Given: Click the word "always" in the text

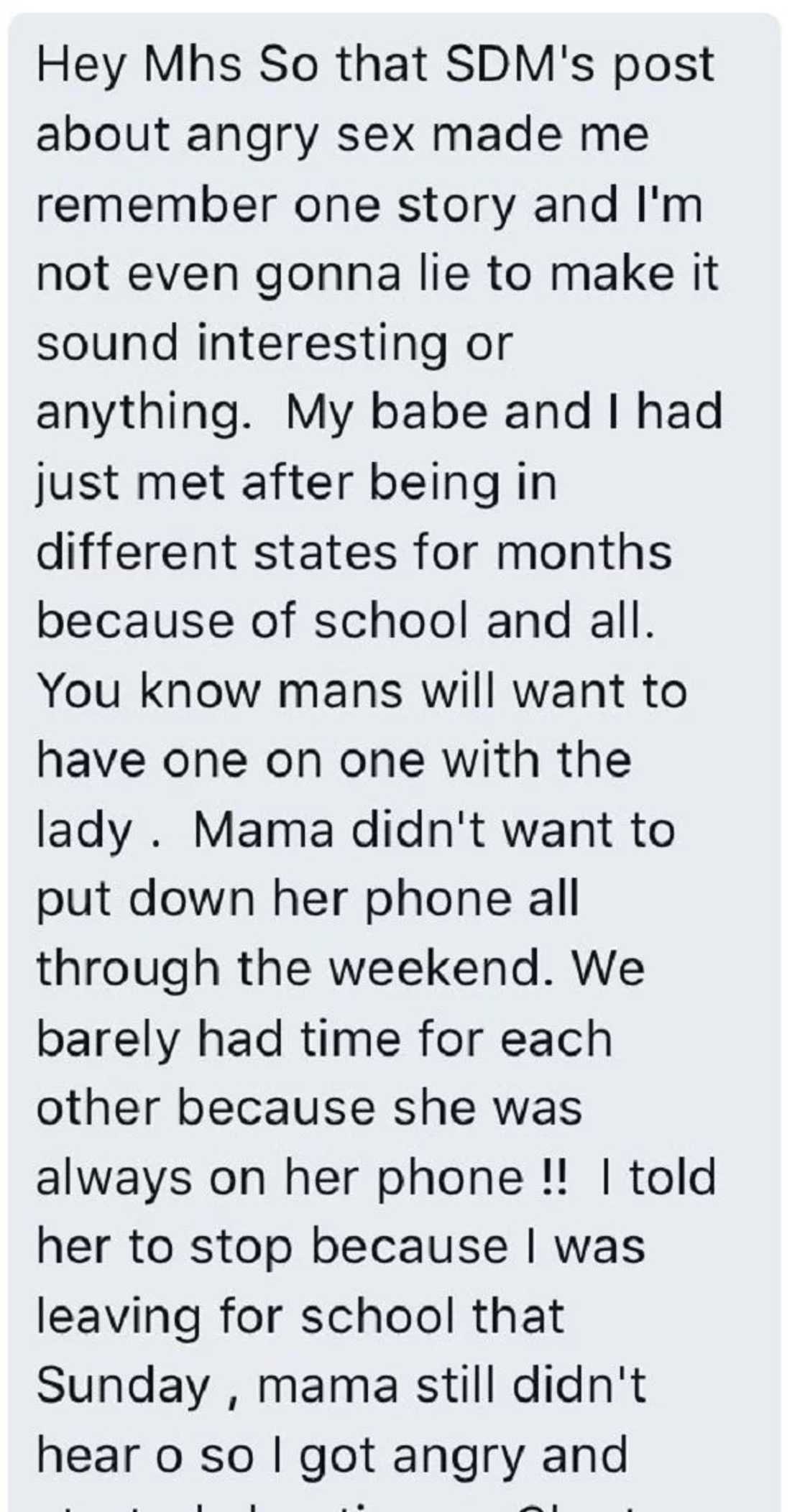Looking at the screenshot, I should 114,1179.
